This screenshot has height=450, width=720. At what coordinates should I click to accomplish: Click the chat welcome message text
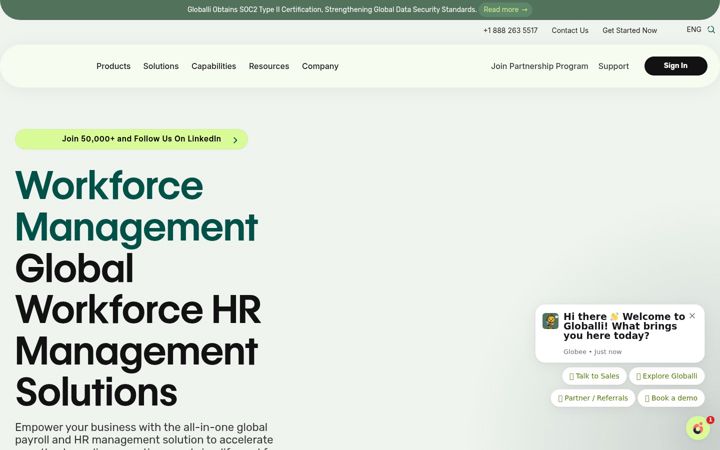pos(624,326)
